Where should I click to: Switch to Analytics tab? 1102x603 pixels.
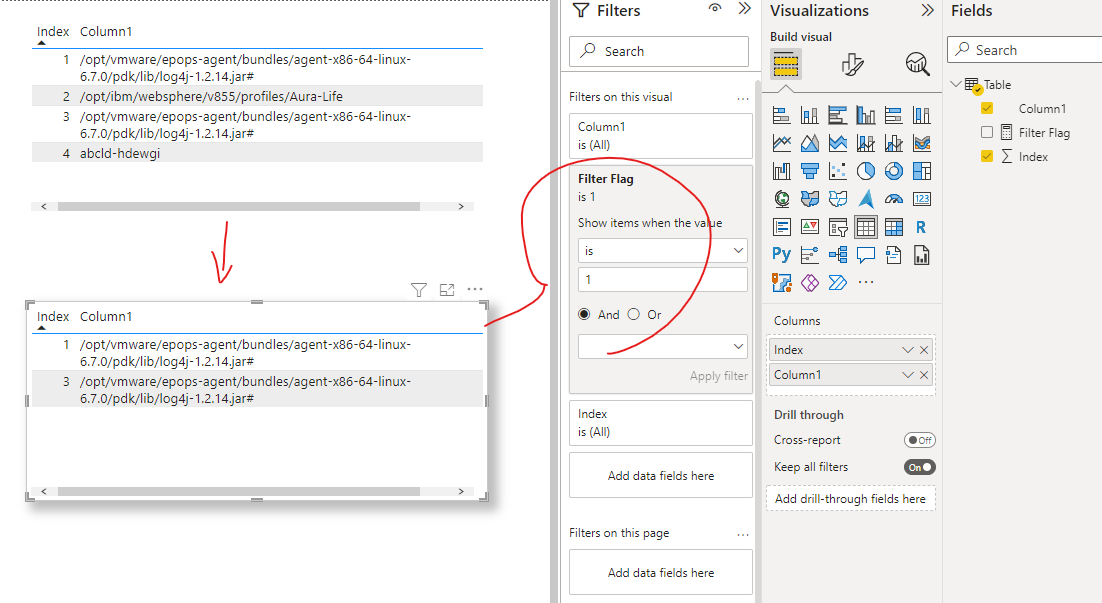[x=917, y=65]
